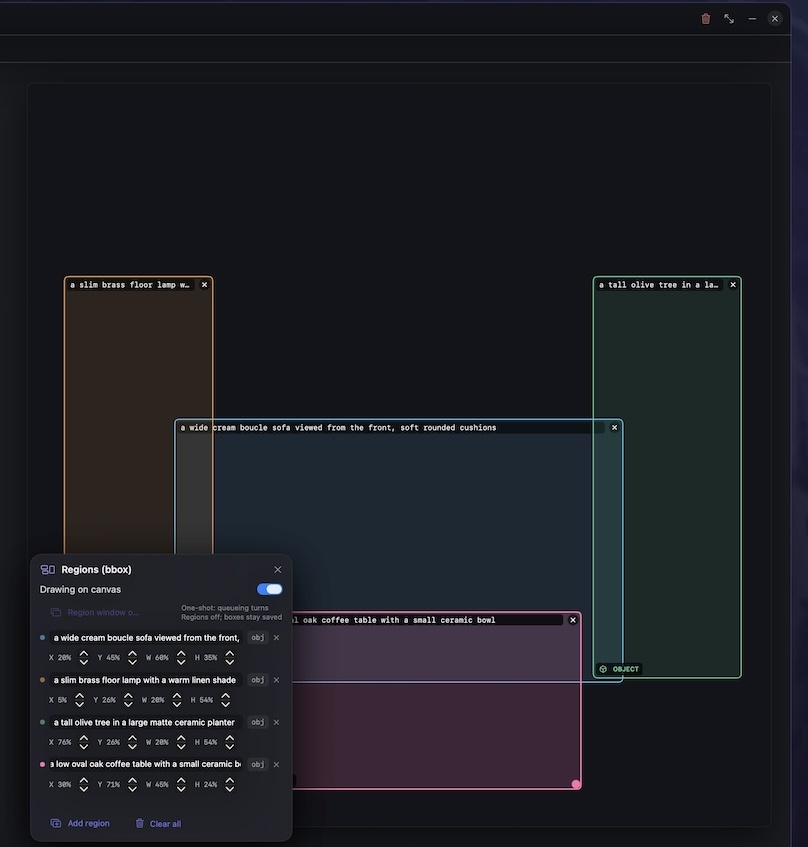808x847 pixels.
Task: Click Clear all button
Action: click(158, 823)
